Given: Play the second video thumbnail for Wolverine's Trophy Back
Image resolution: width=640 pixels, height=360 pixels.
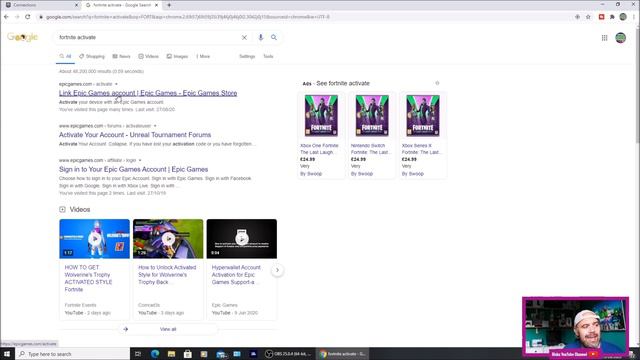Looking at the screenshot, I should click(168, 239).
